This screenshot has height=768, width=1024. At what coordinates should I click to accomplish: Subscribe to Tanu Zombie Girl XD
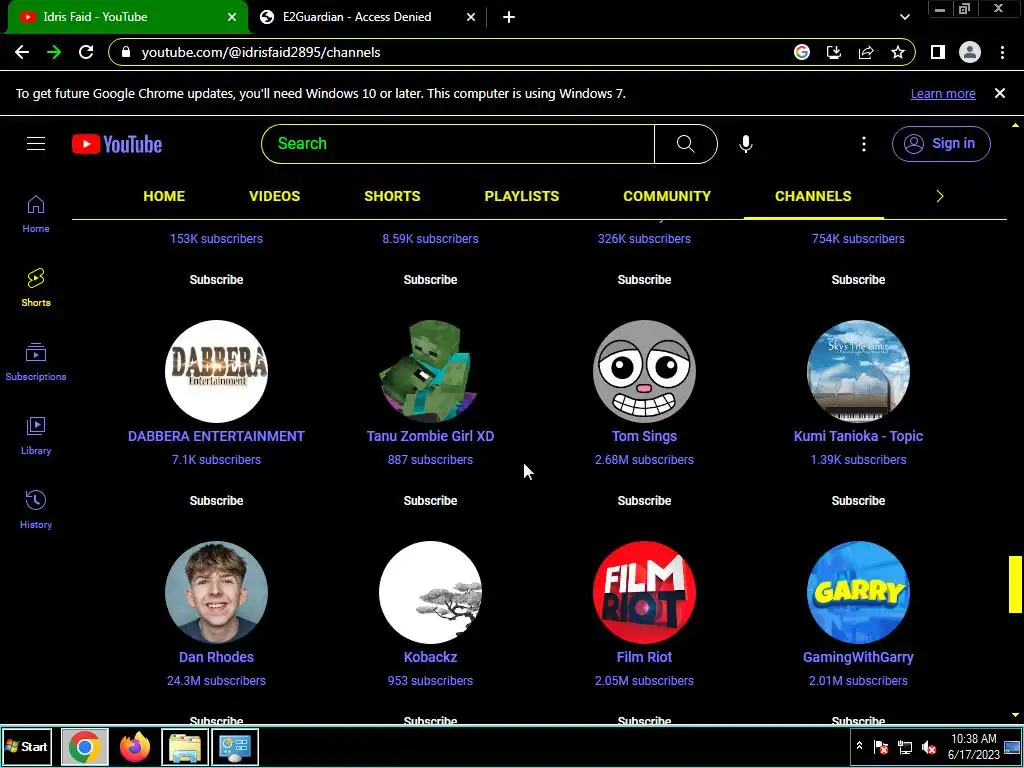tap(430, 501)
